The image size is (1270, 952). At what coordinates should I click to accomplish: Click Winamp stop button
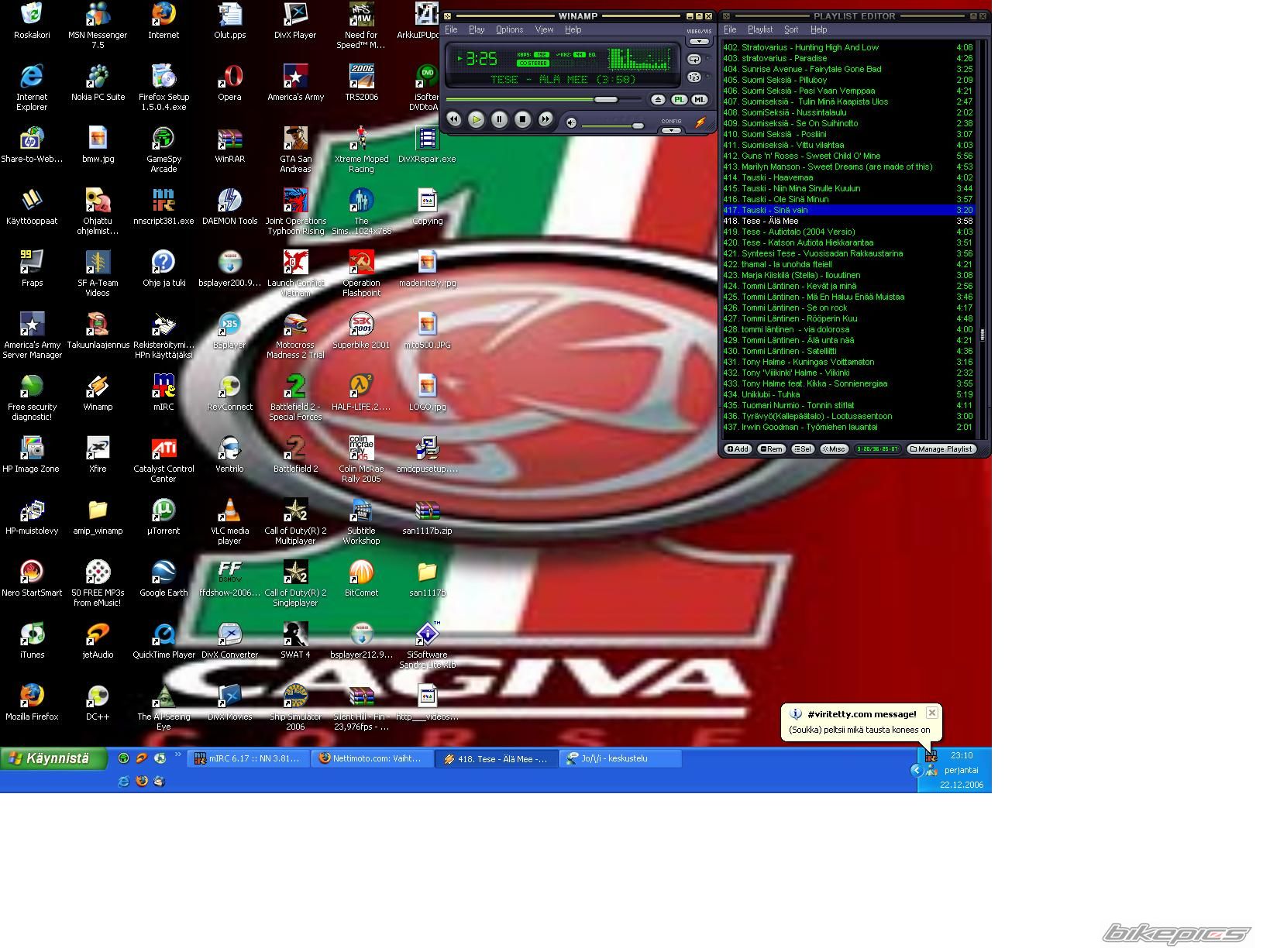(x=523, y=119)
